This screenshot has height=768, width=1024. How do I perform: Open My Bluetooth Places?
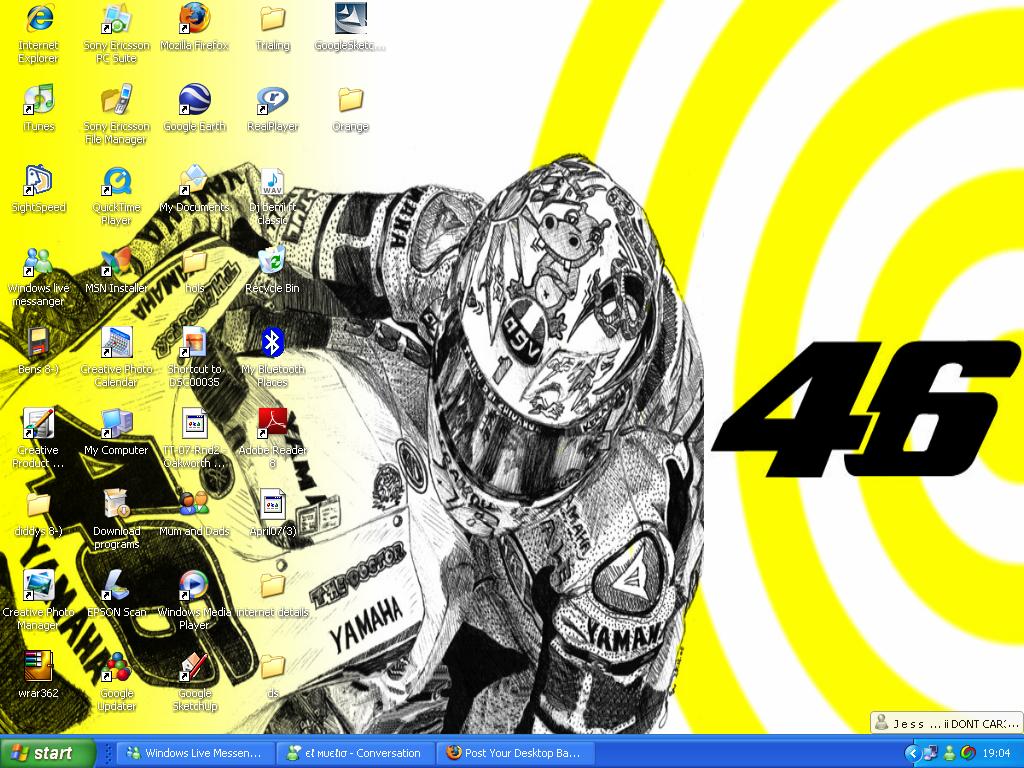click(272, 343)
